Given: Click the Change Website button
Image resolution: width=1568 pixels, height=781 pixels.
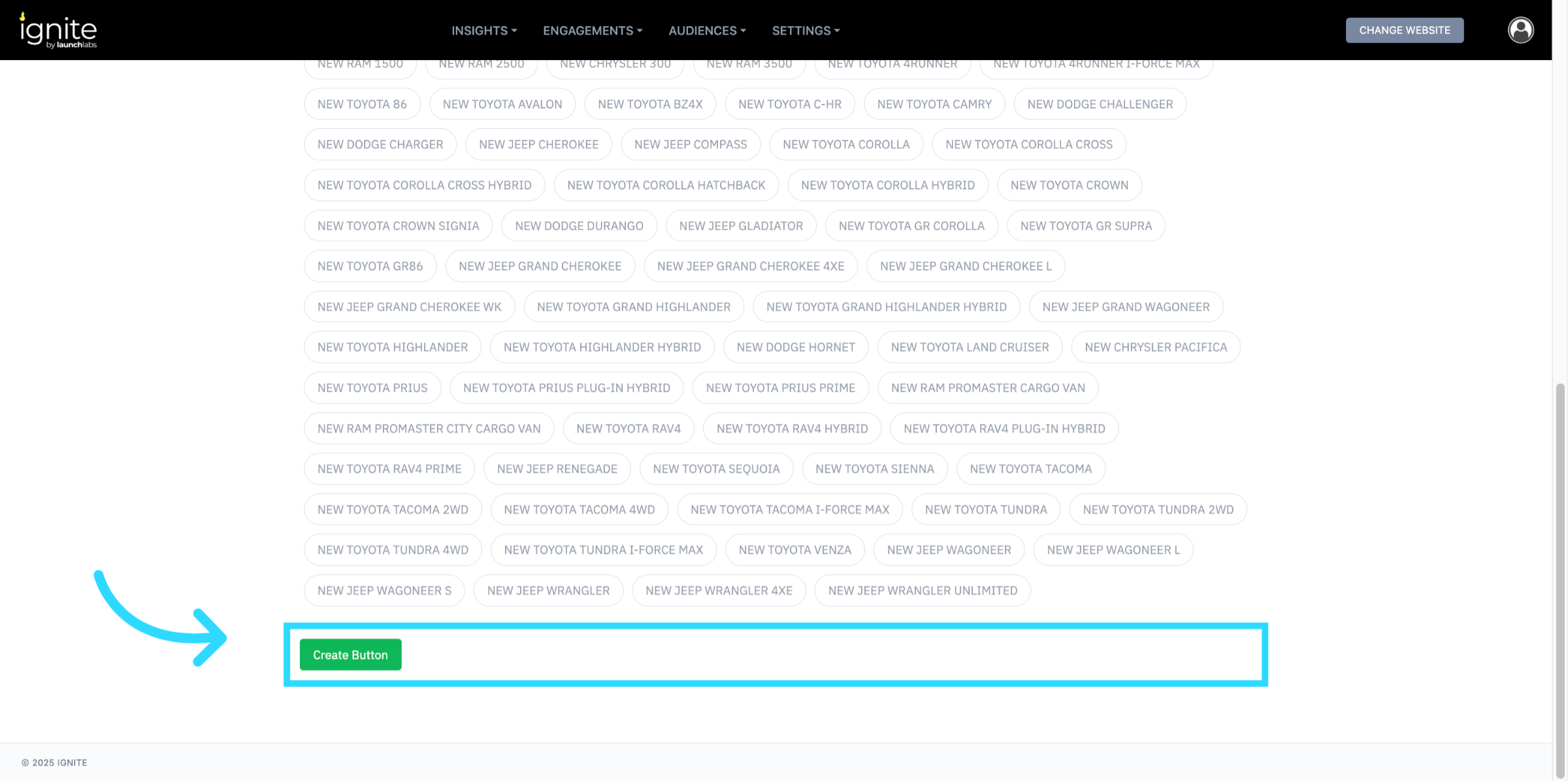Looking at the screenshot, I should pos(1404,30).
